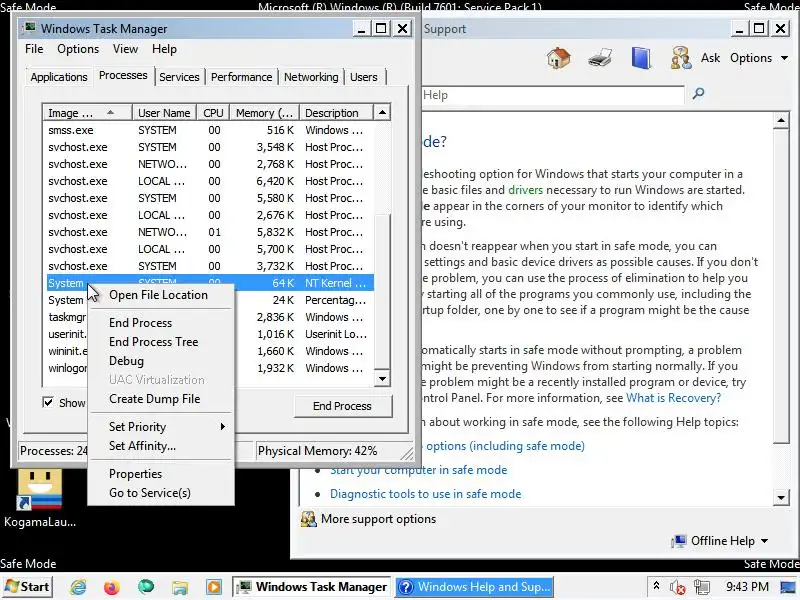The width and height of the screenshot is (800, 600).
Task: Click the Search Help input field
Action: (553, 95)
